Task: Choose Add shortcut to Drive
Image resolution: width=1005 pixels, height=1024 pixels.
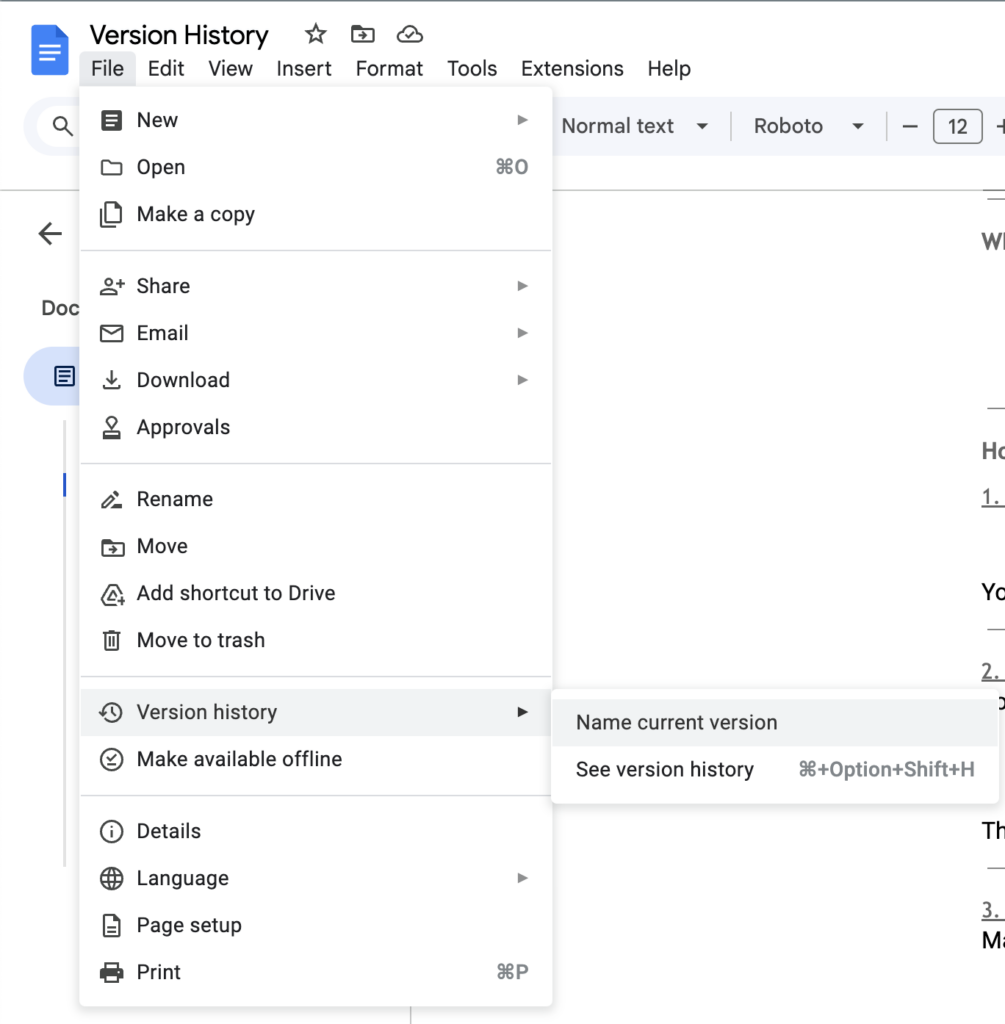Action: coord(235,593)
